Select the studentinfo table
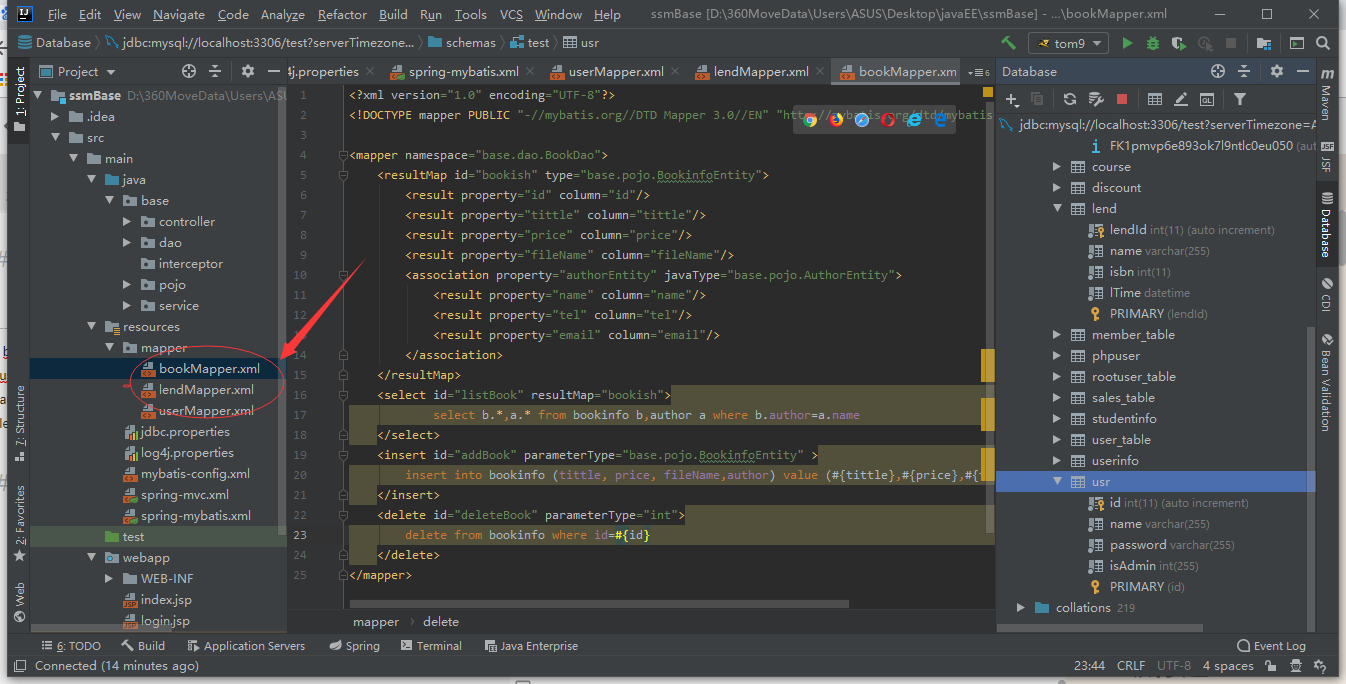This screenshot has height=684, width=1346. click(x=1124, y=419)
